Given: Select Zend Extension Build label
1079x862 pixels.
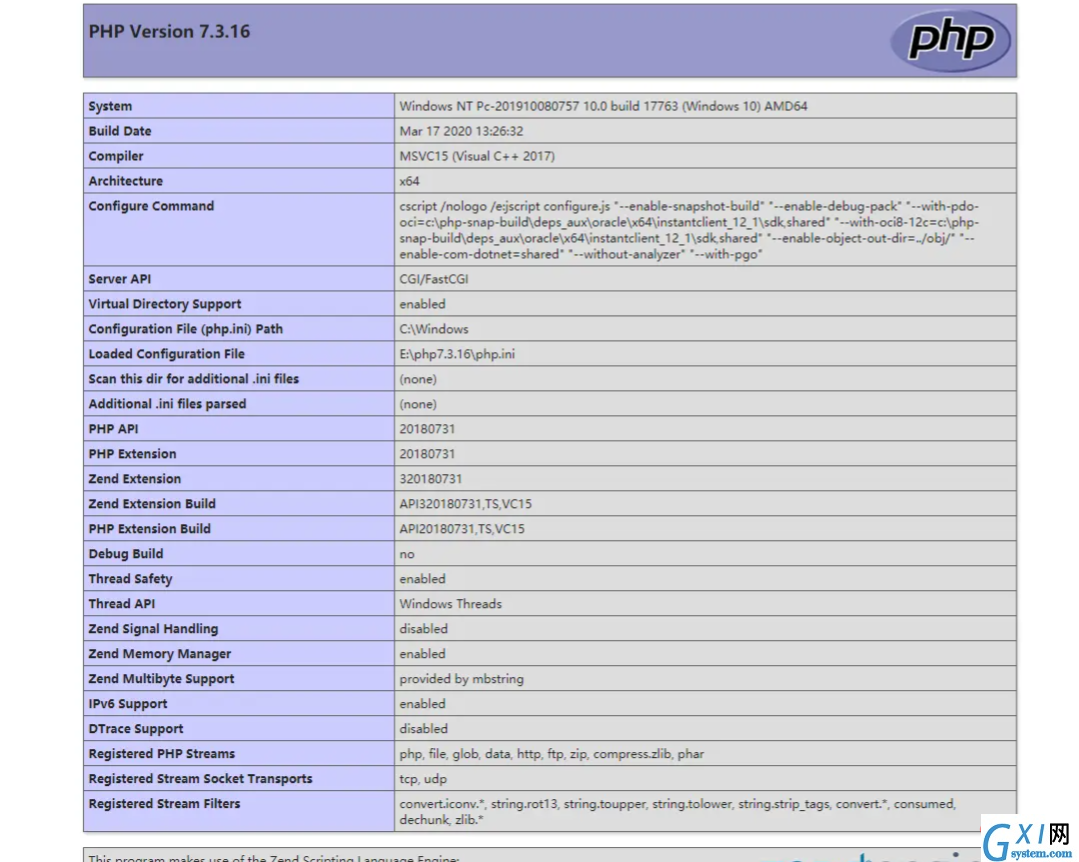Looking at the screenshot, I should pyautogui.click(x=151, y=504).
